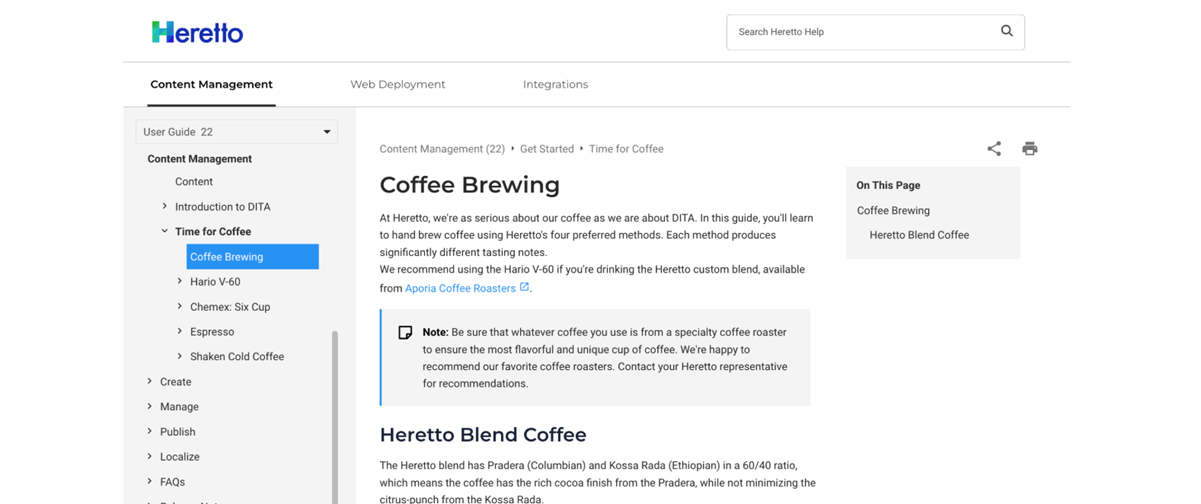
Task: Click the search magnifier icon
Action: pyautogui.click(x=1006, y=31)
